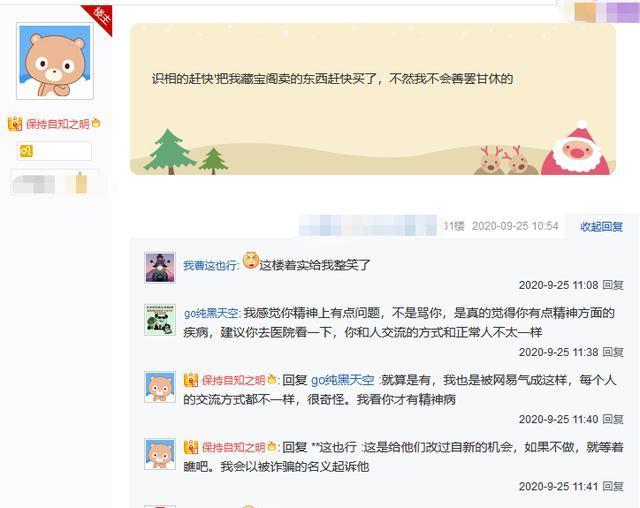This screenshot has height=508, width=640.
Task: Open bear avatar on 11:41 reply
Action: coord(160,454)
